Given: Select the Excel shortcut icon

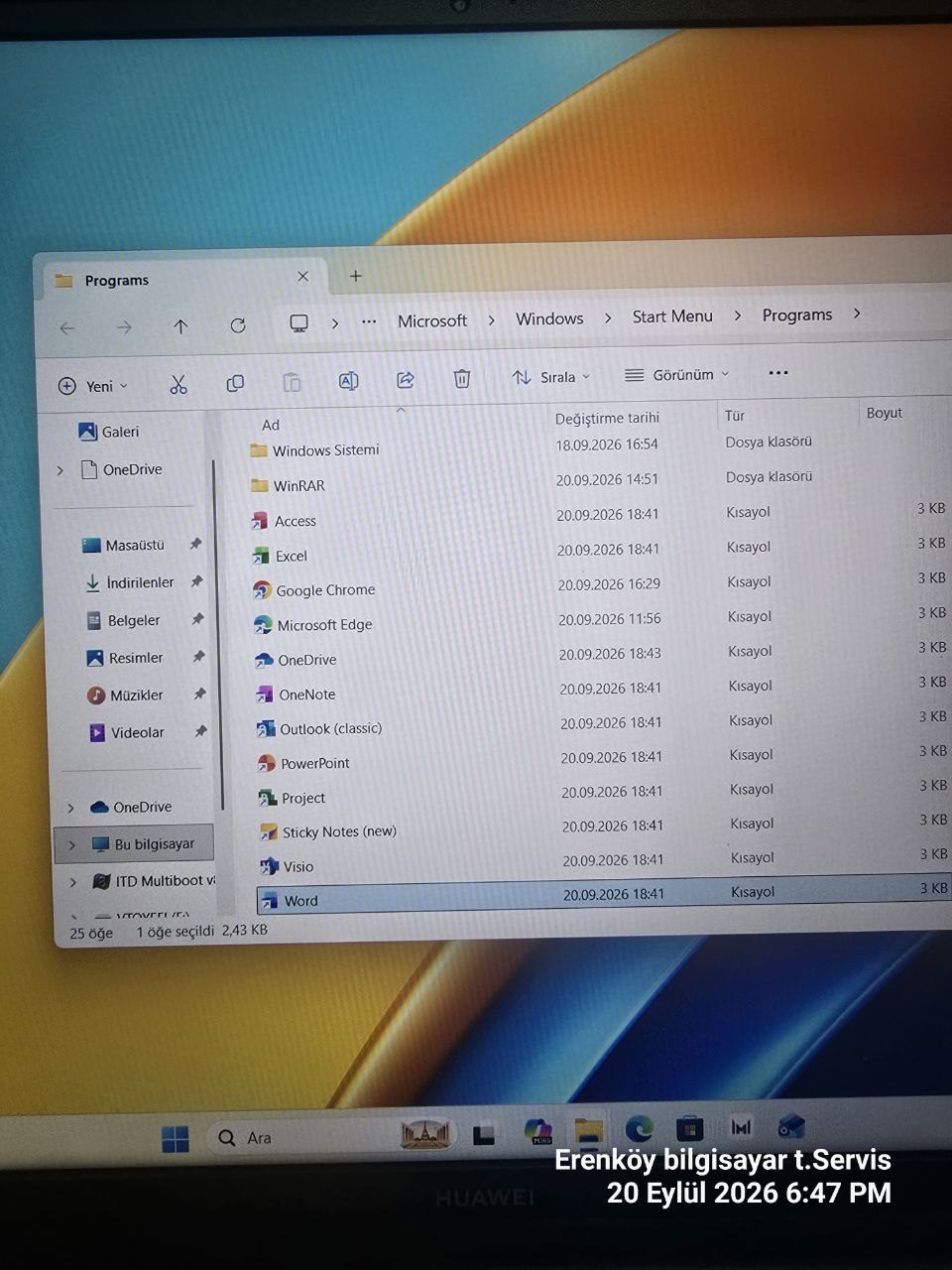Looking at the screenshot, I should tap(261, 556).
